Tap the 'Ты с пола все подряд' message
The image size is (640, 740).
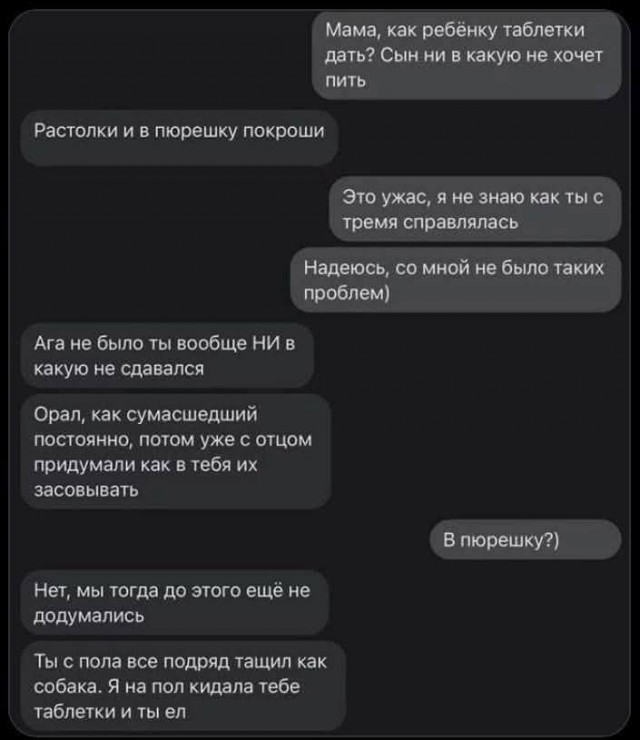(x=183, y=686)
